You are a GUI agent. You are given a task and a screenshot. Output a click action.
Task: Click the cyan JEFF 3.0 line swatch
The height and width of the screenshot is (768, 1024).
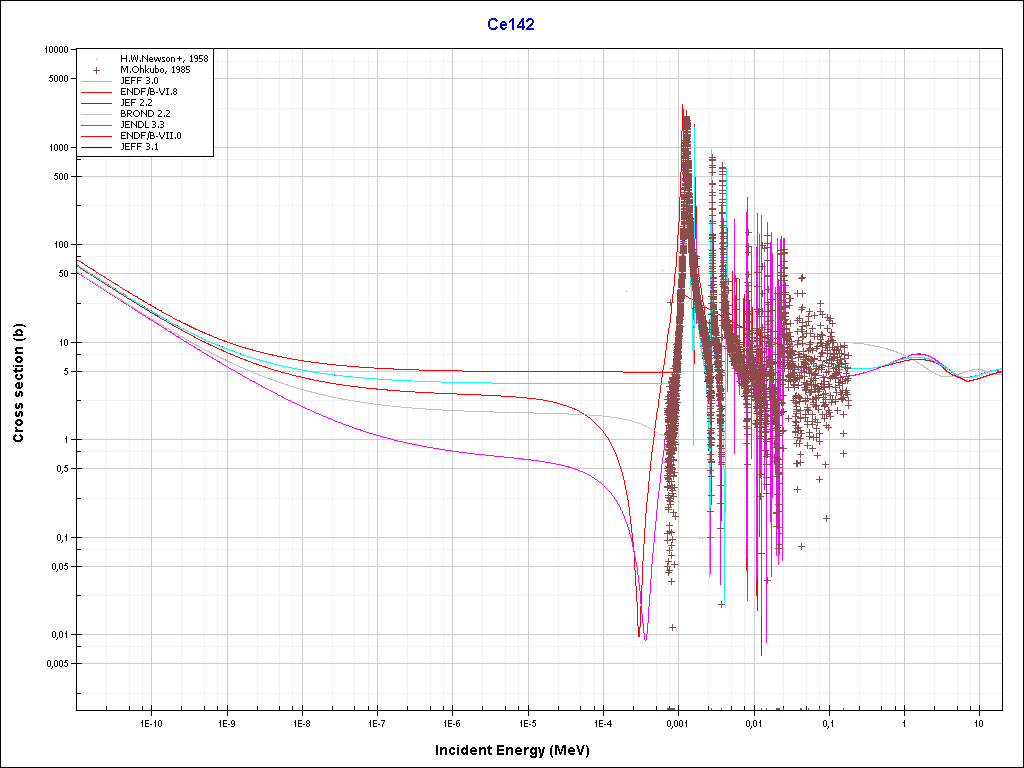(98, 81)
